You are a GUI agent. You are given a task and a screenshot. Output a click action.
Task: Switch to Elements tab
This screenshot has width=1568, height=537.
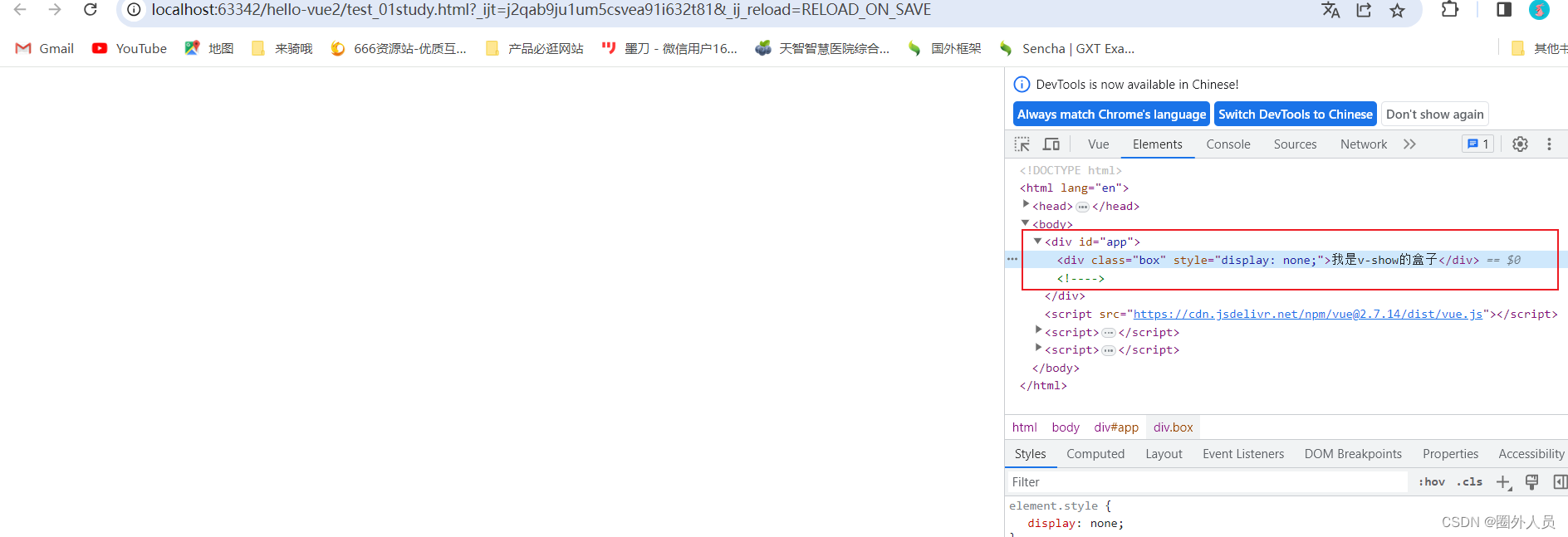pyautogui.click(x=1158, y=144)
